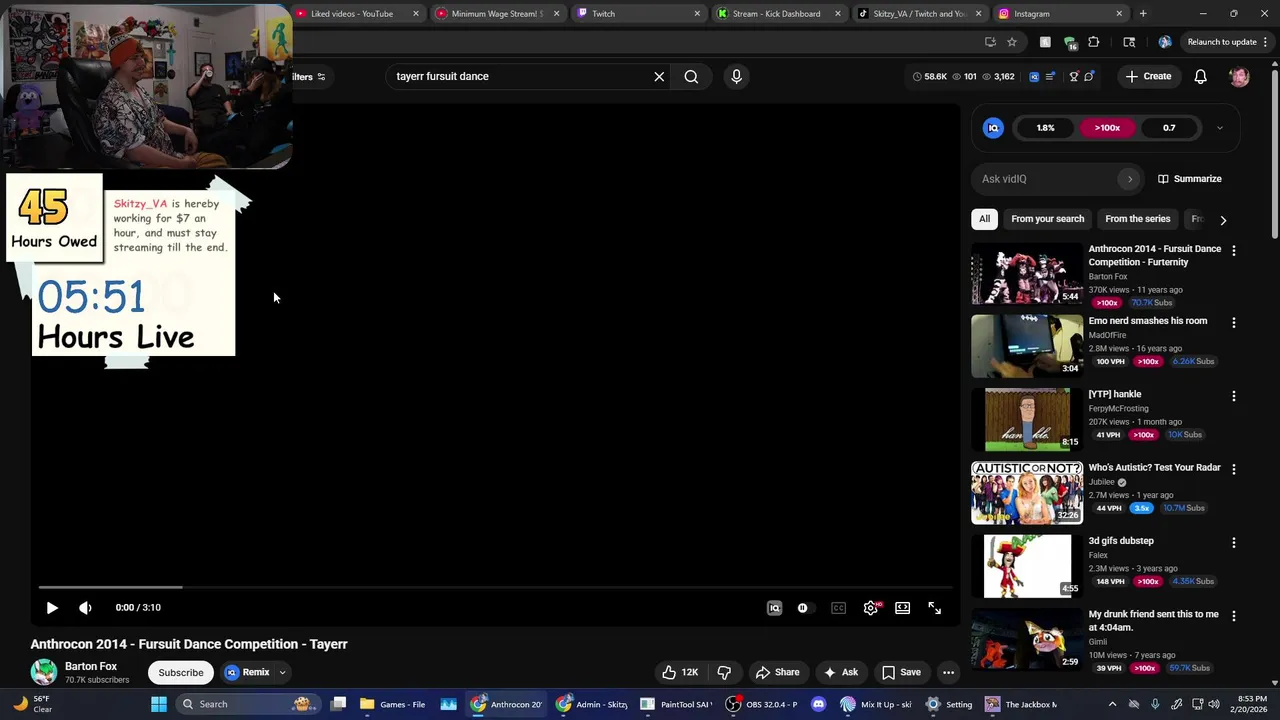Dislike the Anthrocon video
The height and width of the screenshot is (720, 1280).
pyautogui.click(x=724, y=672)
